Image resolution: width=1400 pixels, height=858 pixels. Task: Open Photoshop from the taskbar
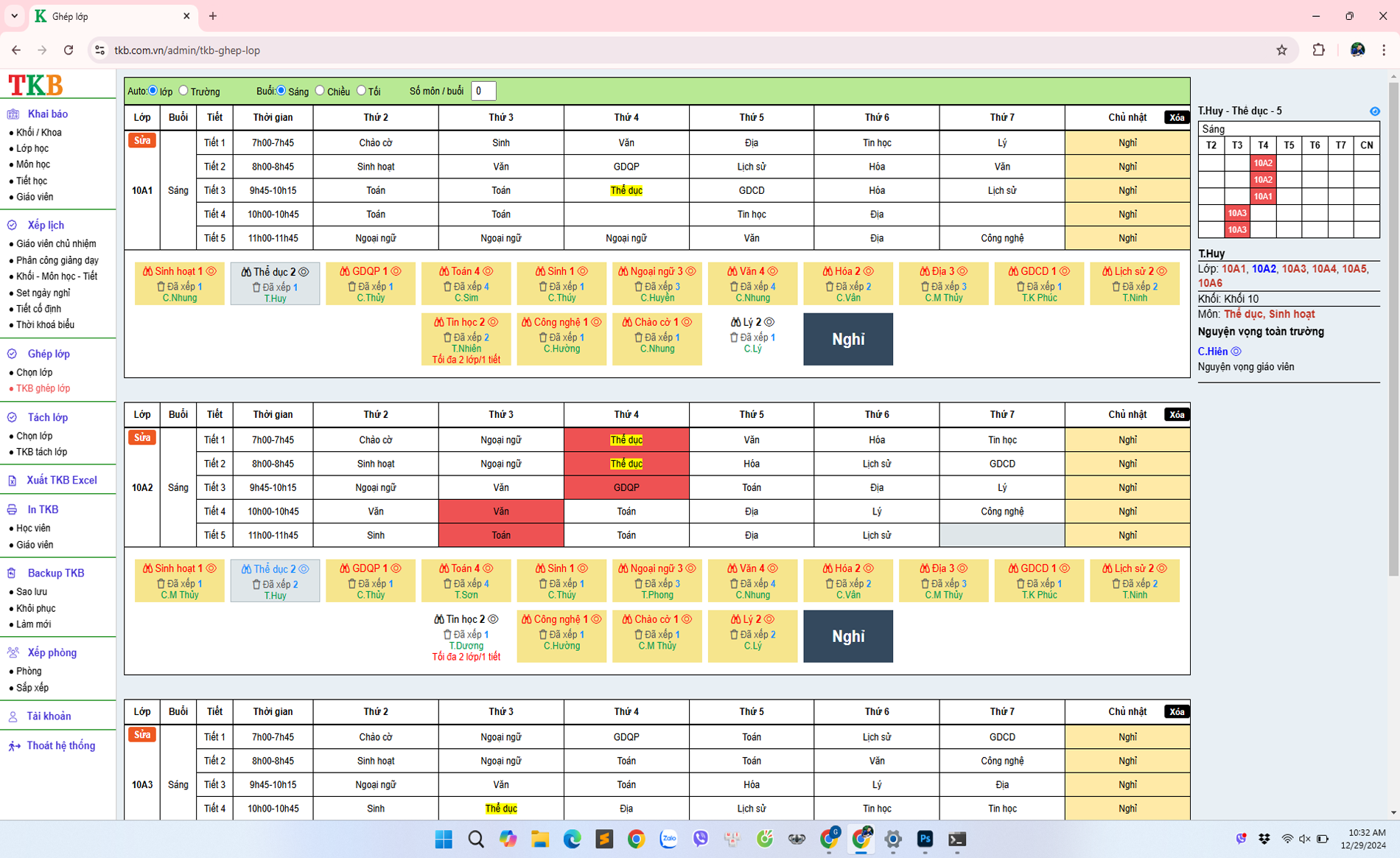pos(925,839)
